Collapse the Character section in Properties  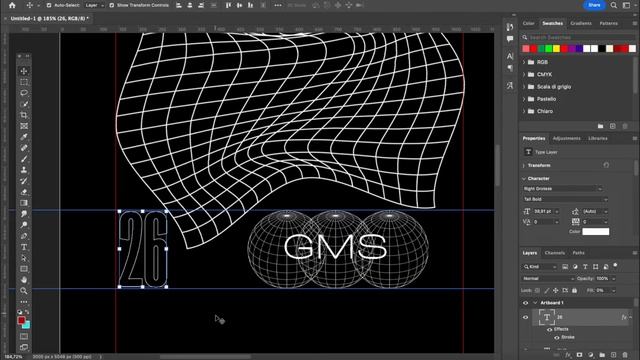pos(524,178)
